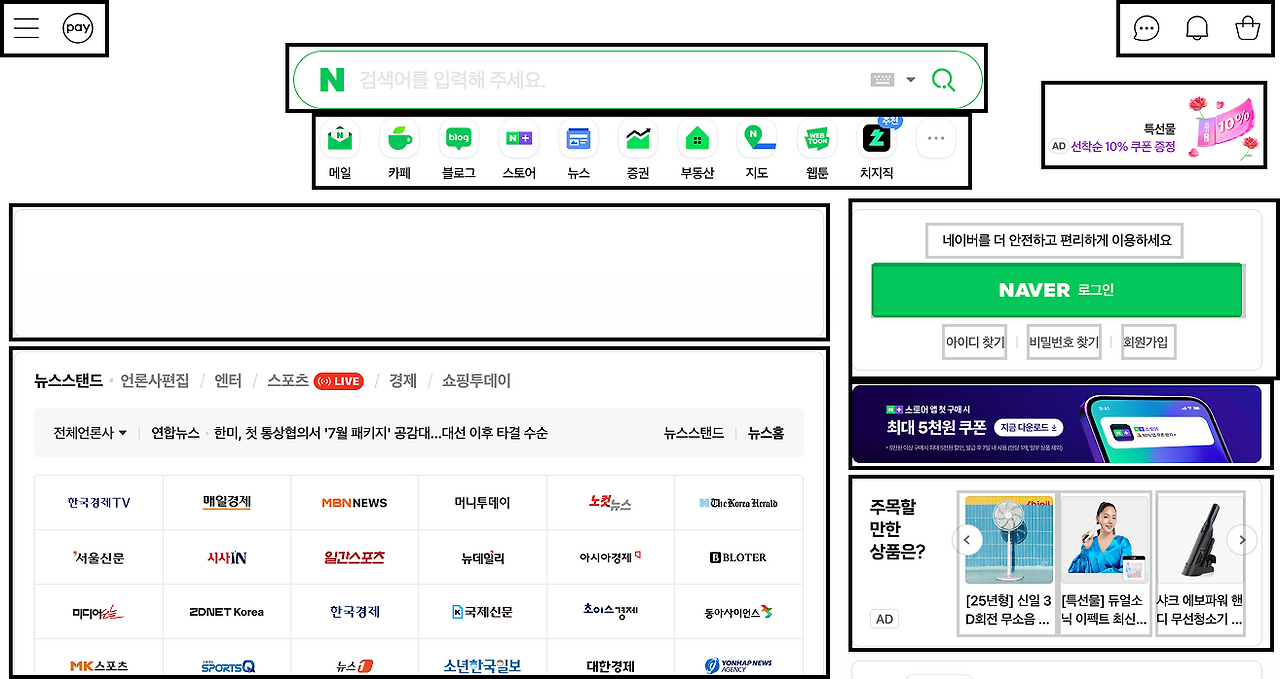Select the 뉴스스탠드 tab
Viewport: 1280px width, 679px height.
tap(68, 381)
